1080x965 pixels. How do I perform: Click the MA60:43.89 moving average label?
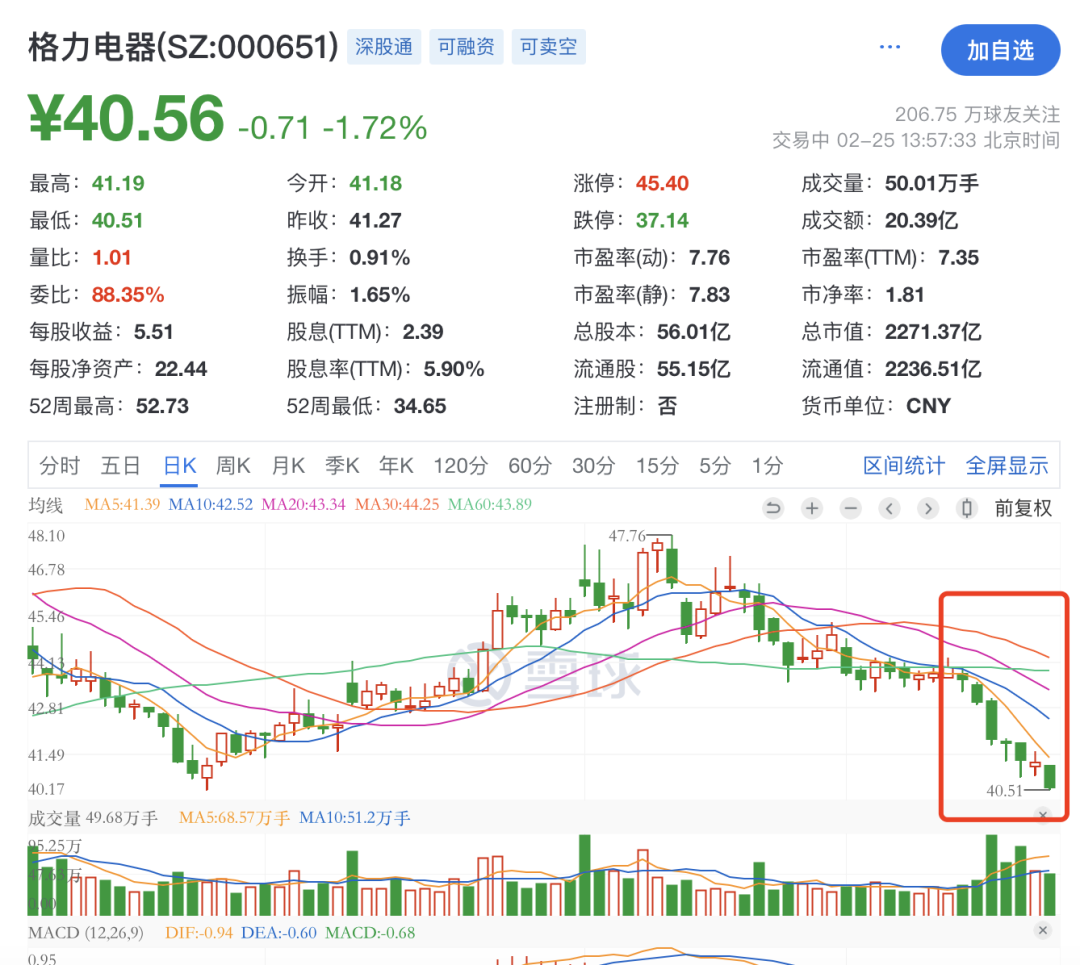(x=490, y=505)
